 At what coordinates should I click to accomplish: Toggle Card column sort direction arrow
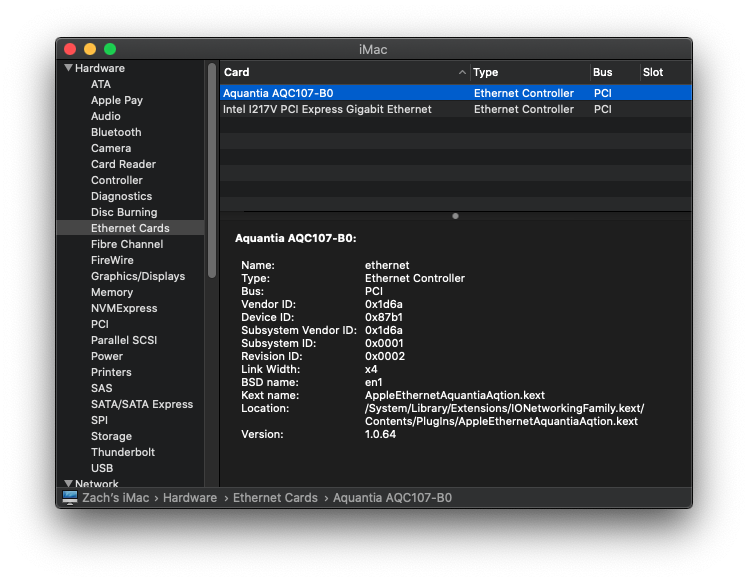[x=462, y=73]
